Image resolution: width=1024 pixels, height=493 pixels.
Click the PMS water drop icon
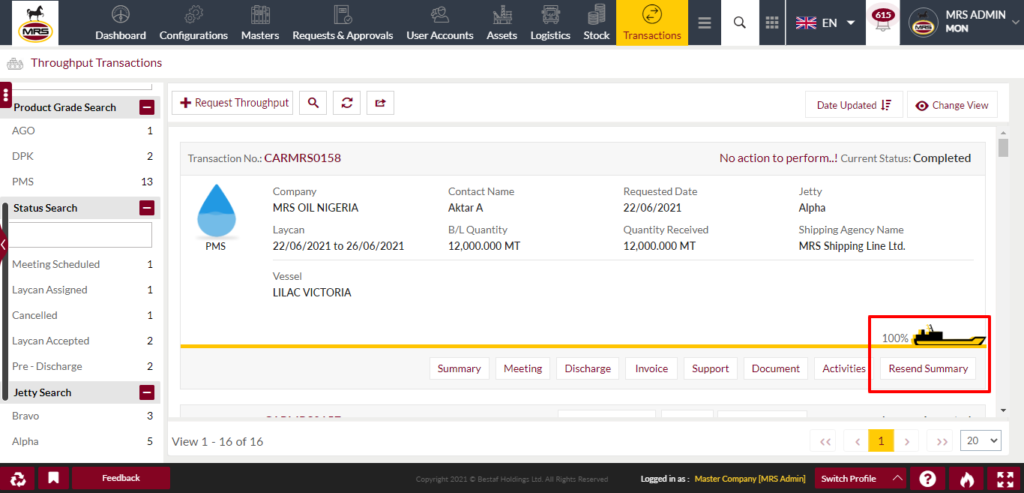click(x=217, y=210)
